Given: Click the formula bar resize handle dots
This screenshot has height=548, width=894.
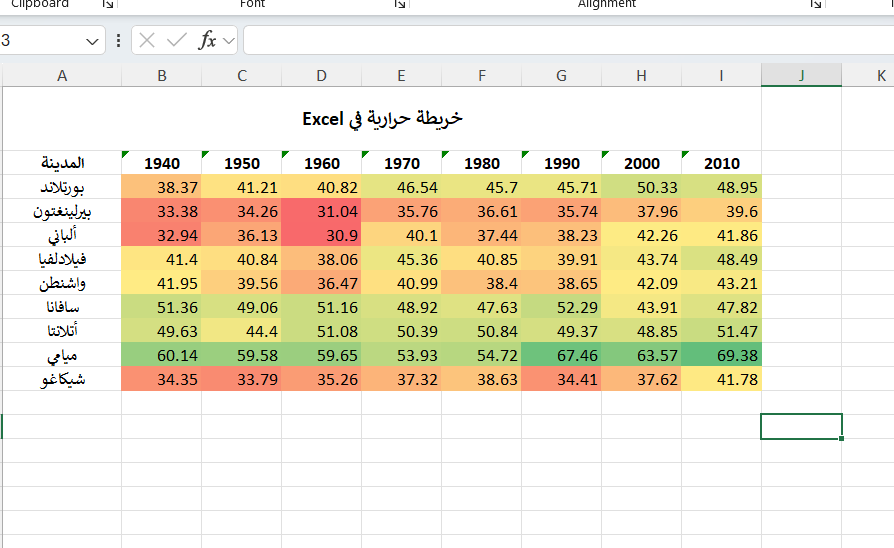Looking at the screenshot, I should 119,41.
